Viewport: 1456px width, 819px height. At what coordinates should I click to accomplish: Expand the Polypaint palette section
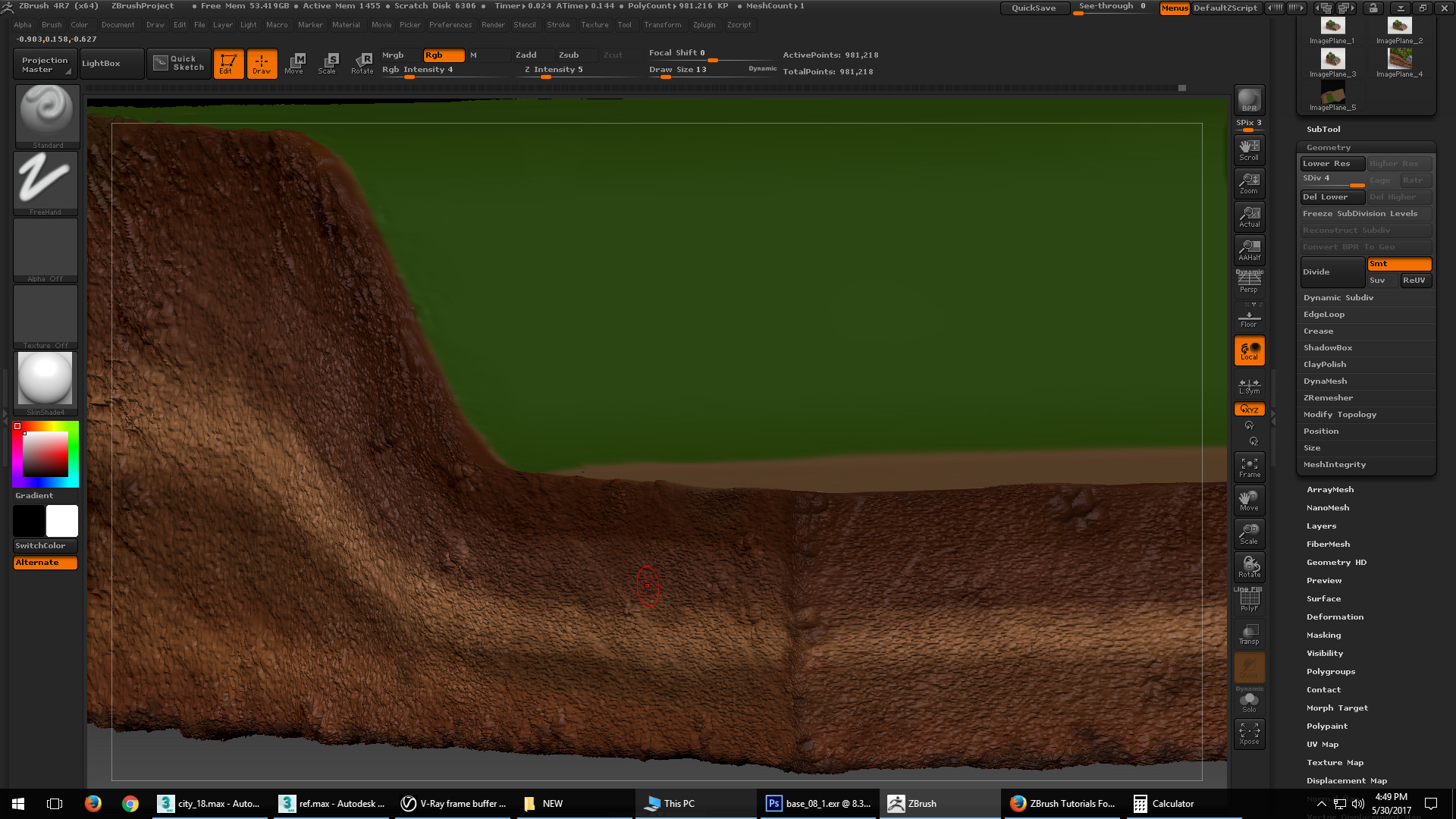1326,726
